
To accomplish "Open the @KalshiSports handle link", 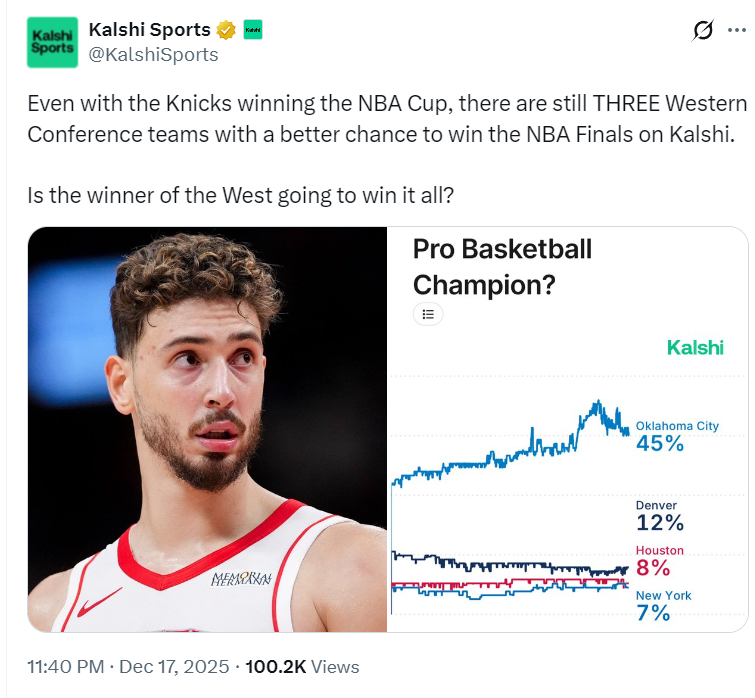I will [153, 54].
